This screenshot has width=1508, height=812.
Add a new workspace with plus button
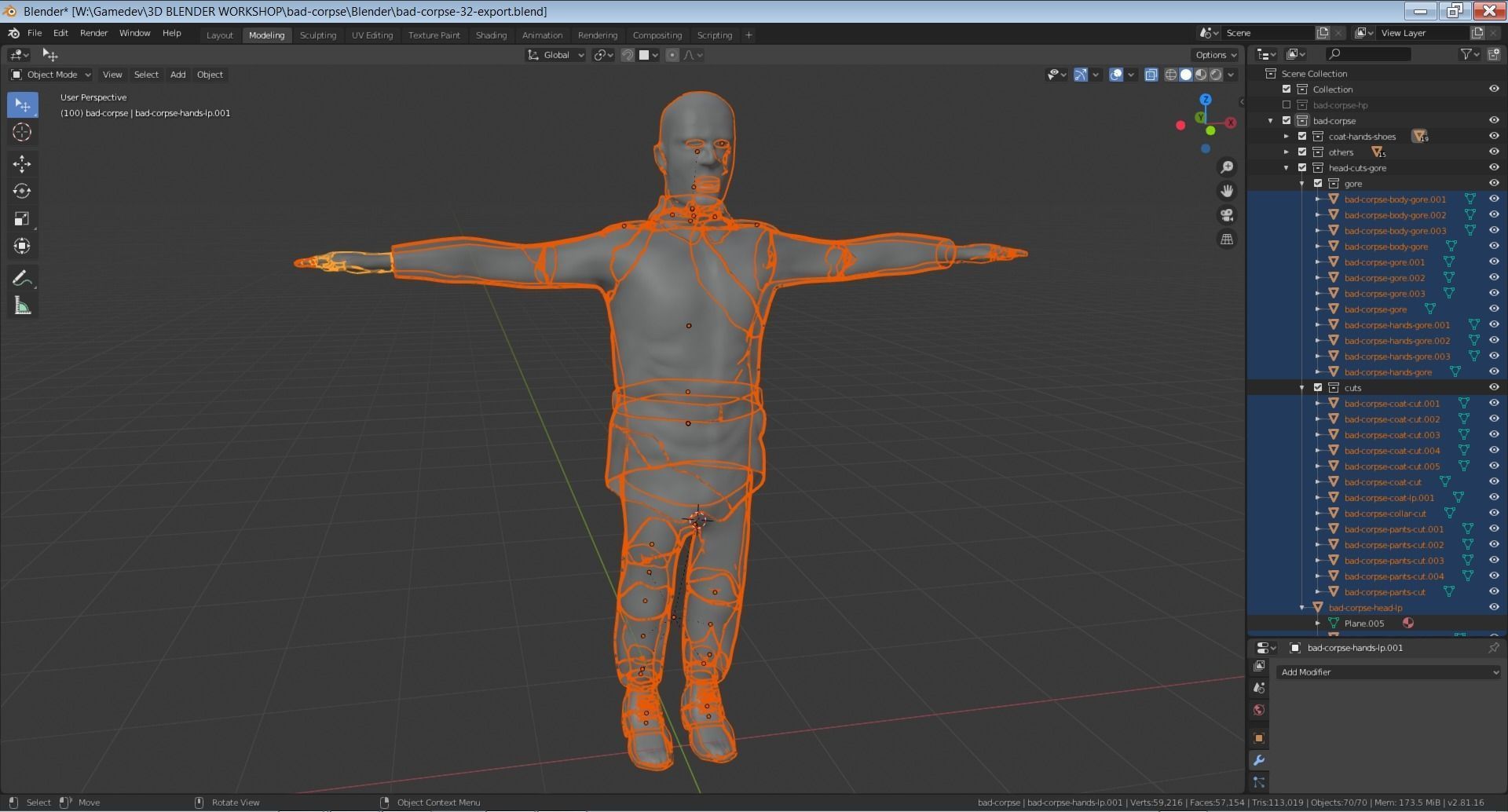pos(749,35)
